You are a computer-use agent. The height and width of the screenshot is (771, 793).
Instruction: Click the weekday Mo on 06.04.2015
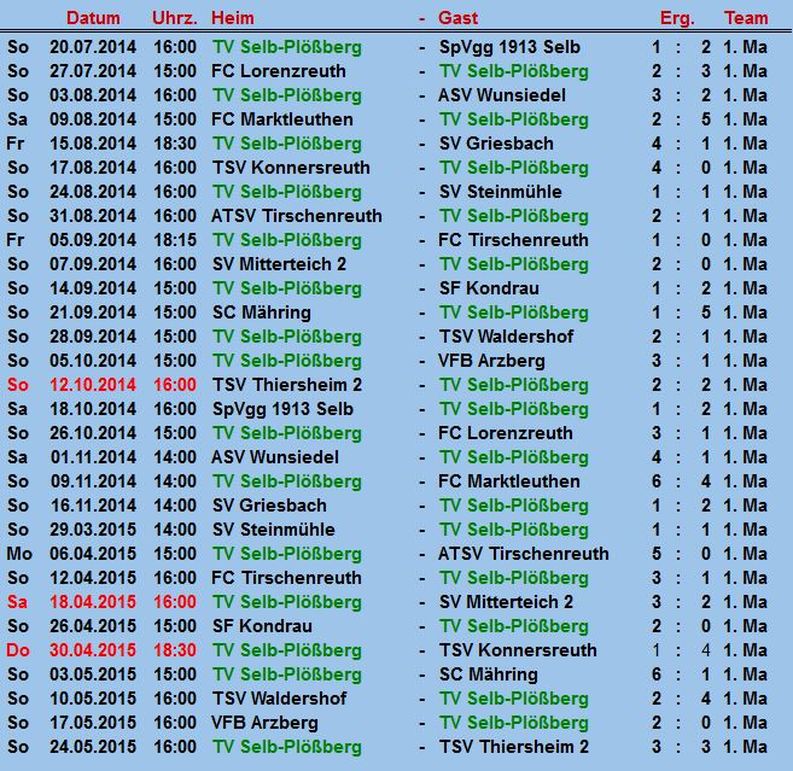pos(19,553)
